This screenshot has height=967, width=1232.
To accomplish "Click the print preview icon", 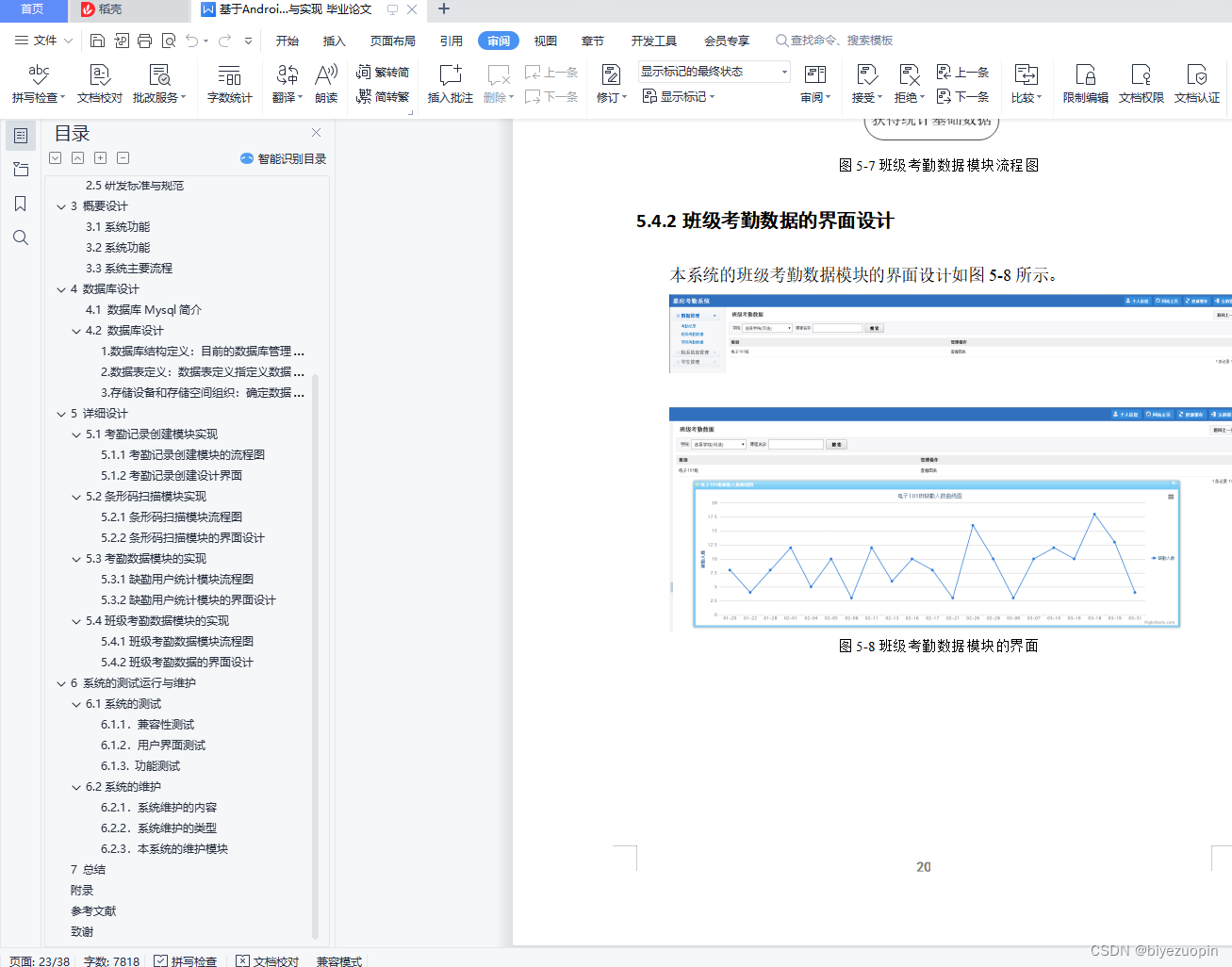I will pos(169,41).
